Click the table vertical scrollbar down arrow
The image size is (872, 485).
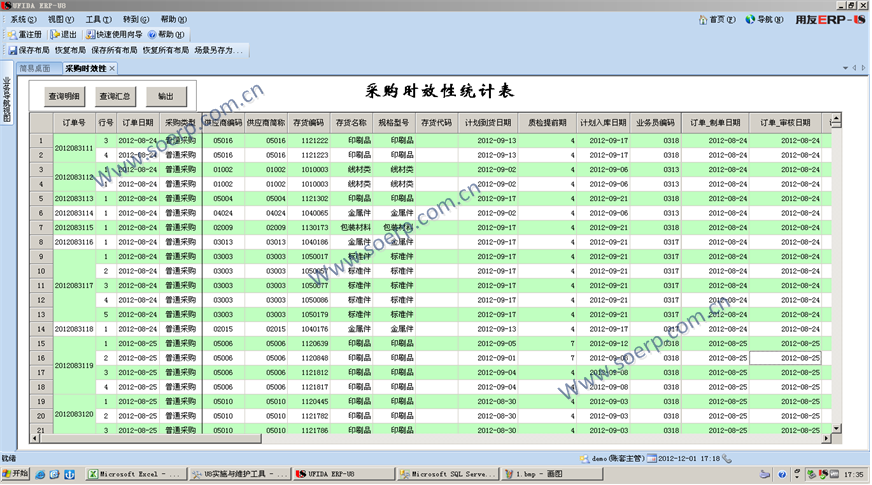point(836,428)
